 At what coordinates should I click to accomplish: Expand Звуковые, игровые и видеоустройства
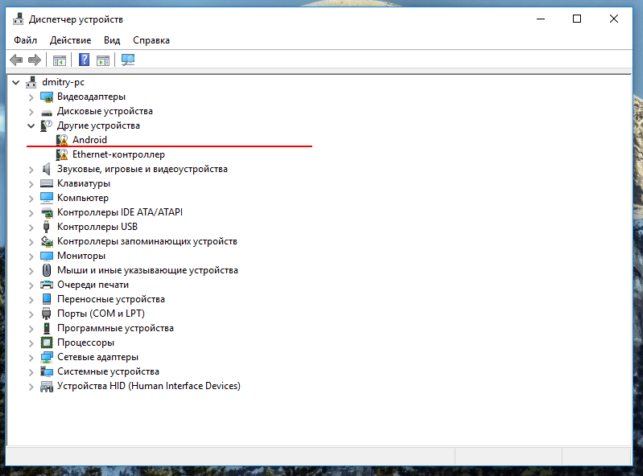31,169
